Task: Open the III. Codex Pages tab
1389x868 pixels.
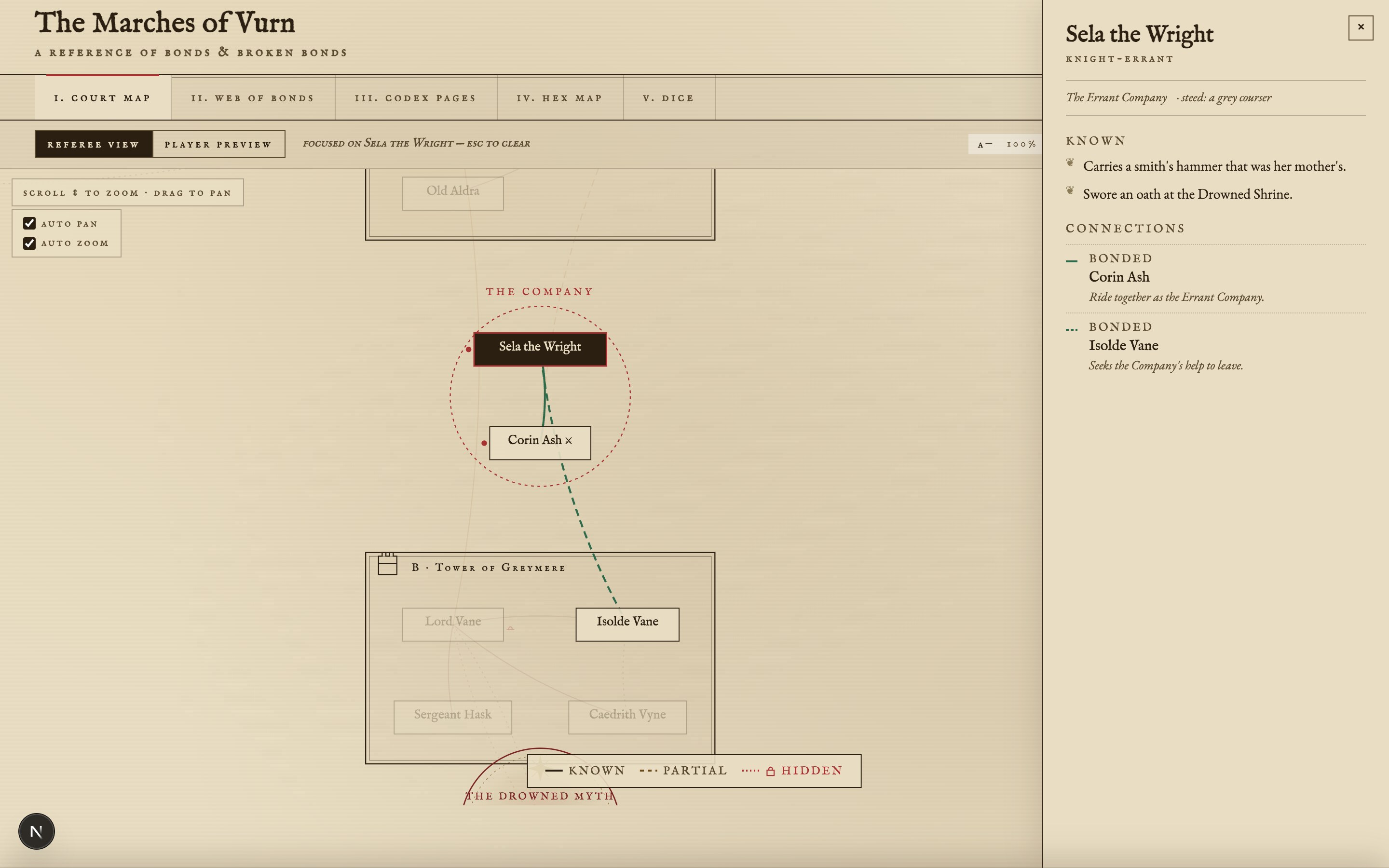Action: [416, 97]
